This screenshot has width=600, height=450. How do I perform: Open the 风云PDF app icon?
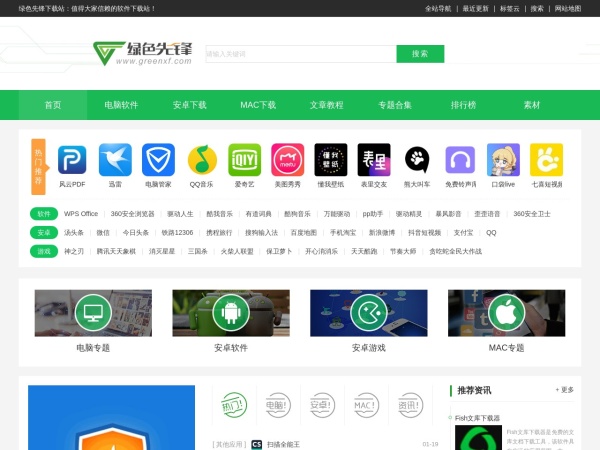[x=72, y=159]
